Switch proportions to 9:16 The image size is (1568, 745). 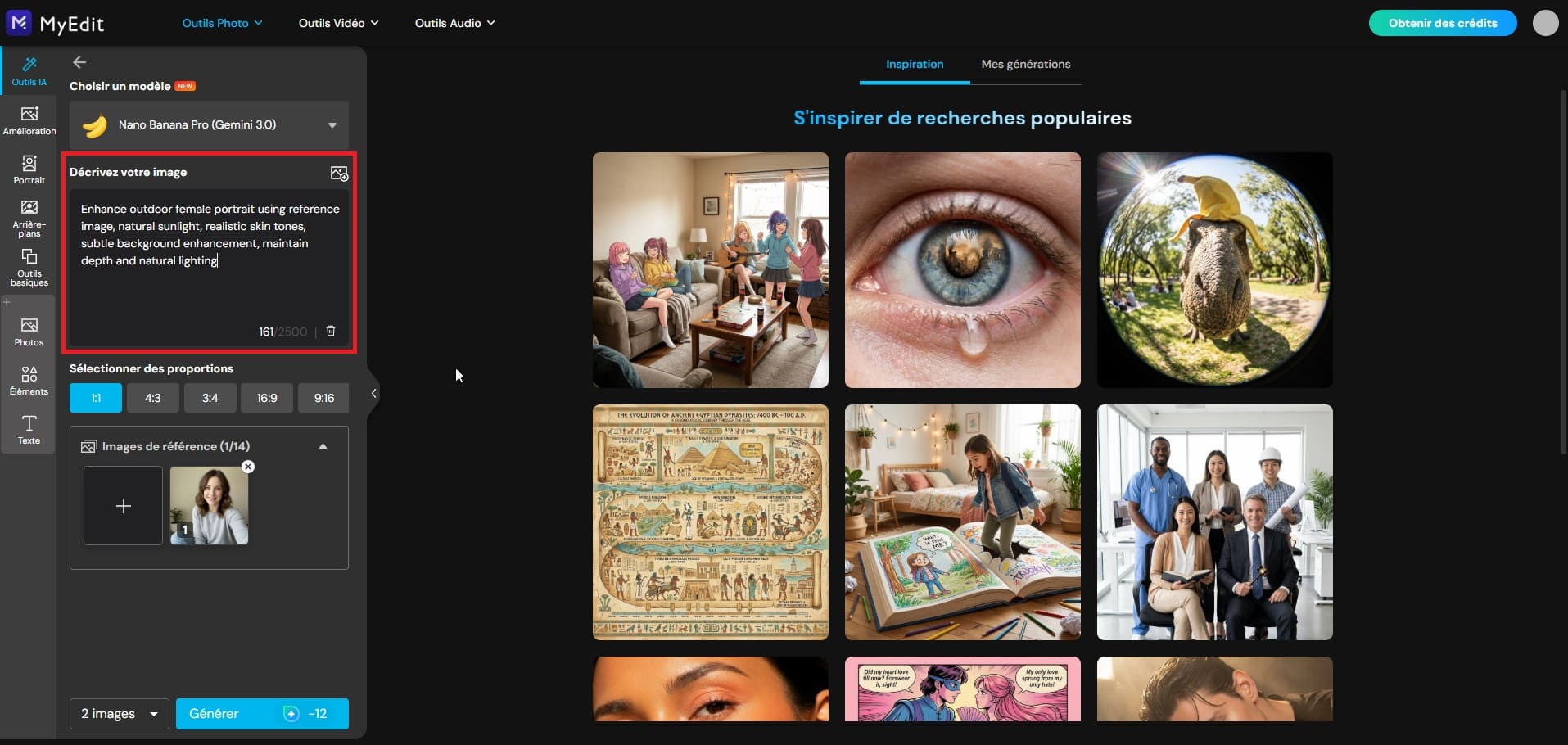323,398
